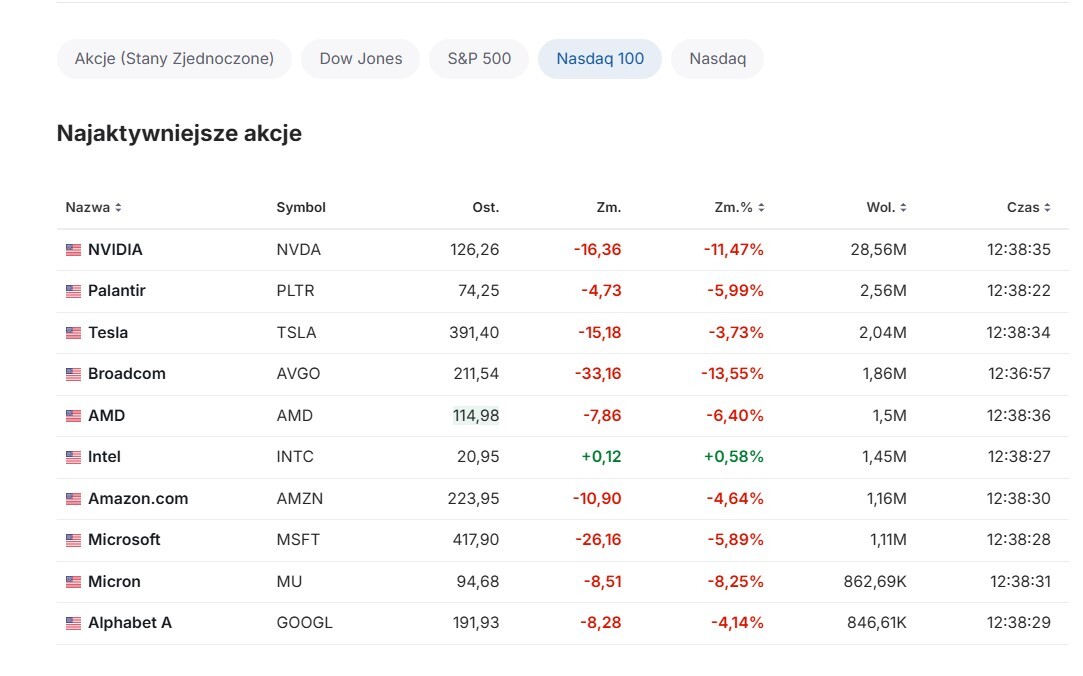1083x676 pixels.
Task: Click the flag icon next to Tesla
Action: [x=73, y=333]
